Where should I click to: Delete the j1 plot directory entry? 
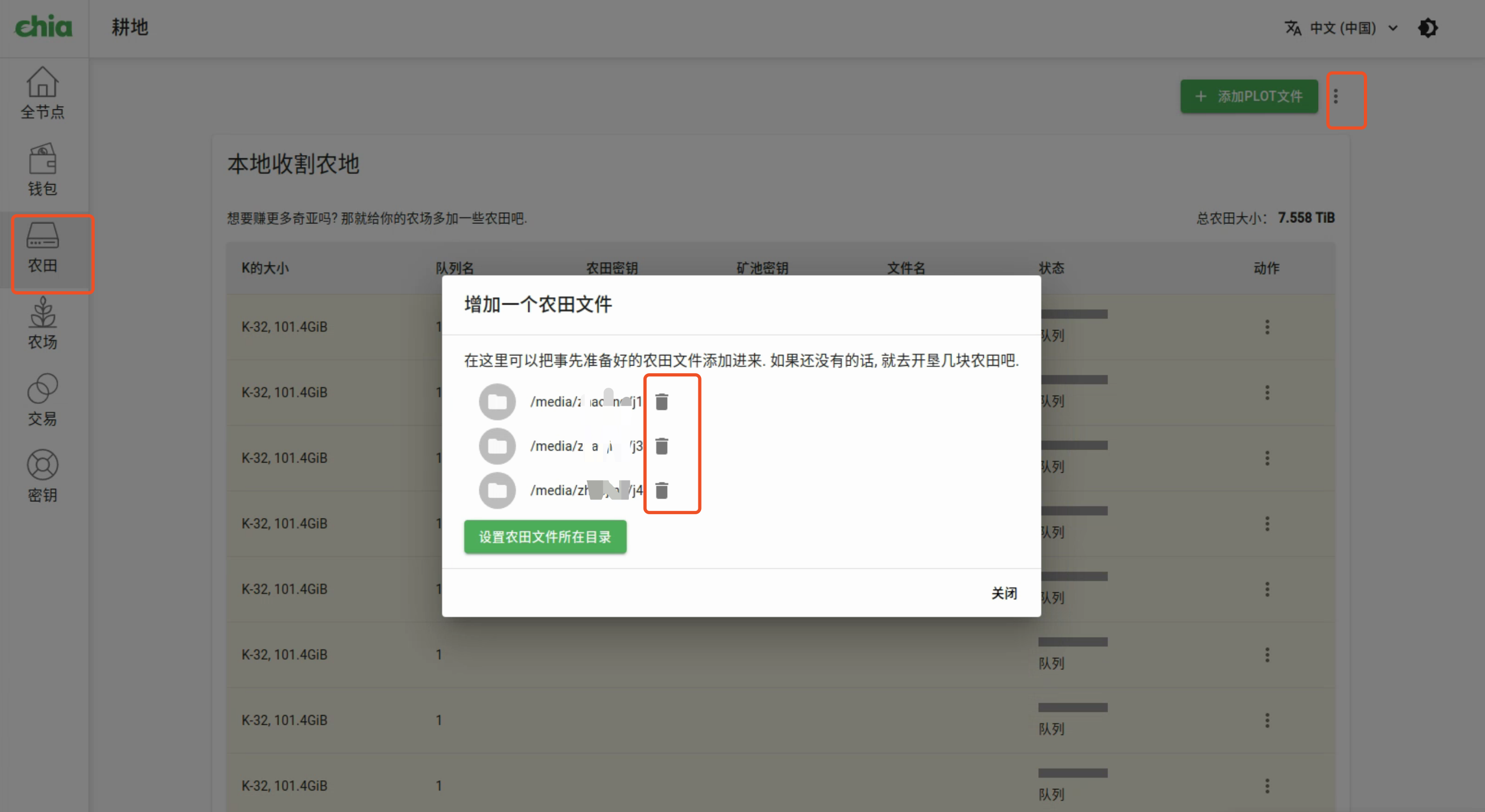[662, 402]
